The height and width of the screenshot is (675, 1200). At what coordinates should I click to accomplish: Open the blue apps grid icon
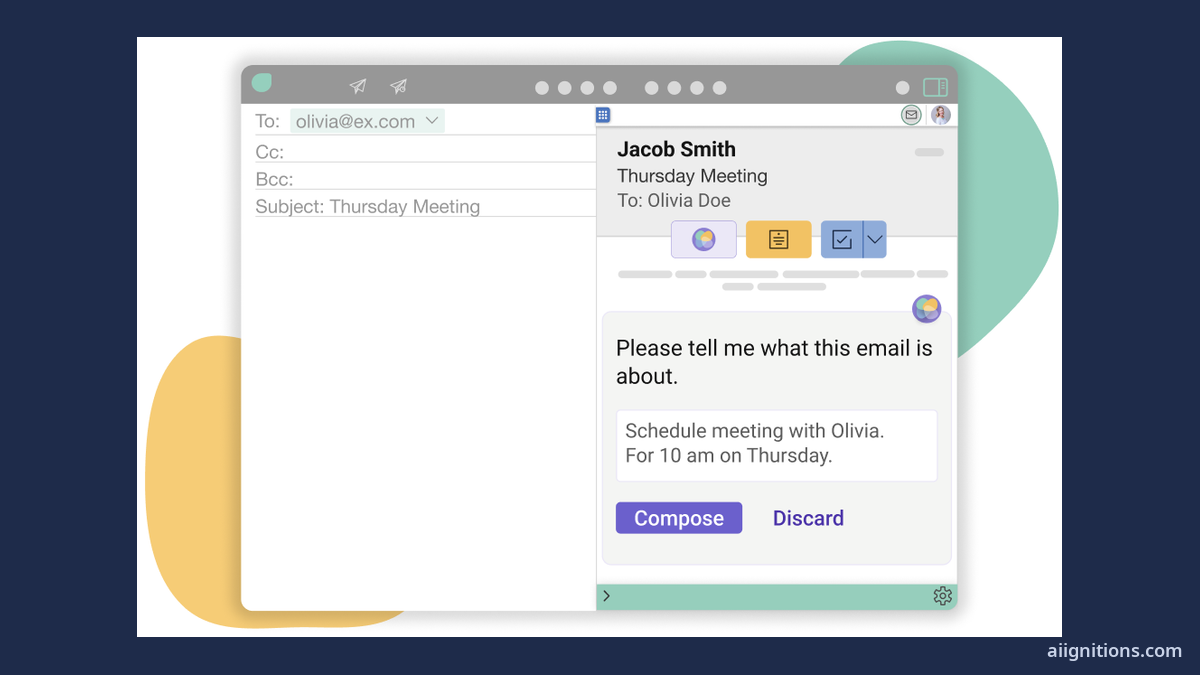click(x=603, y=115)
